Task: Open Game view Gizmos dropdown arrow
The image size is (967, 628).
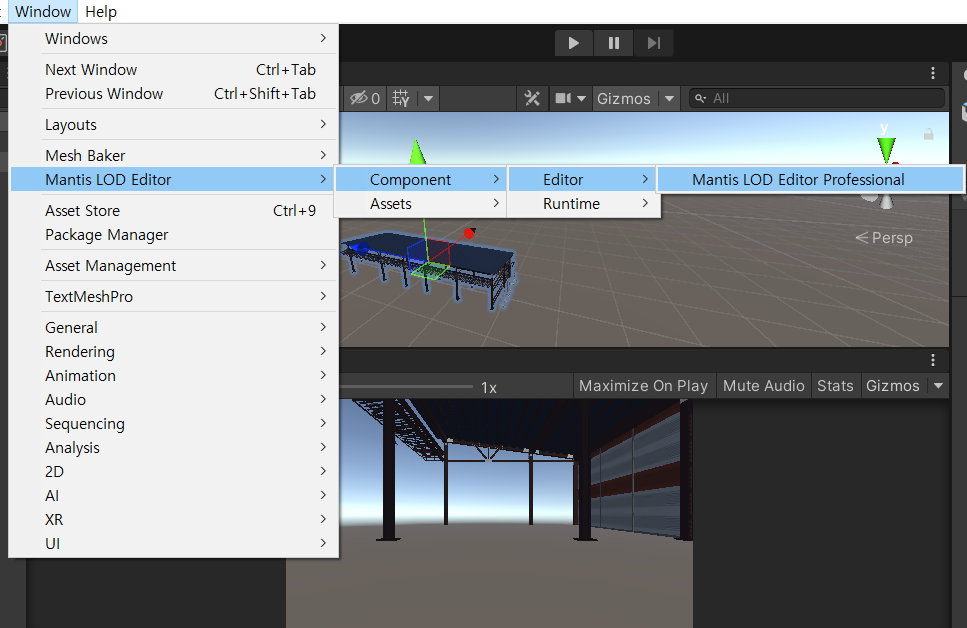Action: coord(938,386)
